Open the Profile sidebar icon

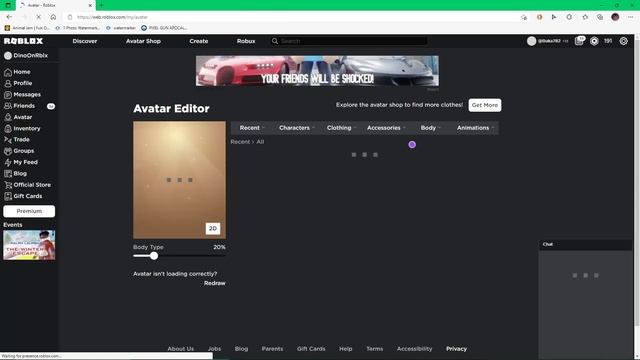click(8, 83)
